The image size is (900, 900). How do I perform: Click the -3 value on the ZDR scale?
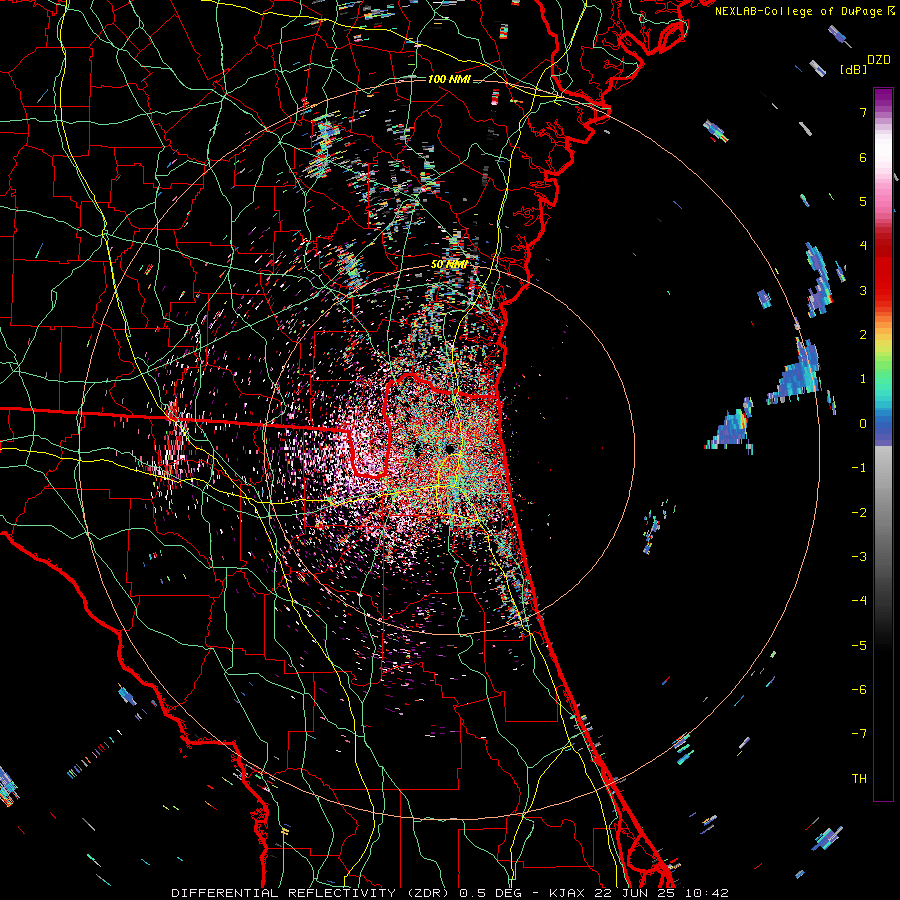859,556
